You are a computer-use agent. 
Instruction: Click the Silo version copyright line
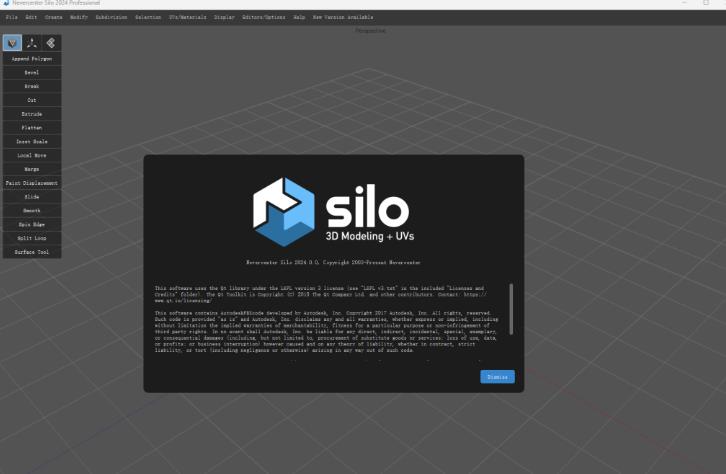tap(333, 262)
